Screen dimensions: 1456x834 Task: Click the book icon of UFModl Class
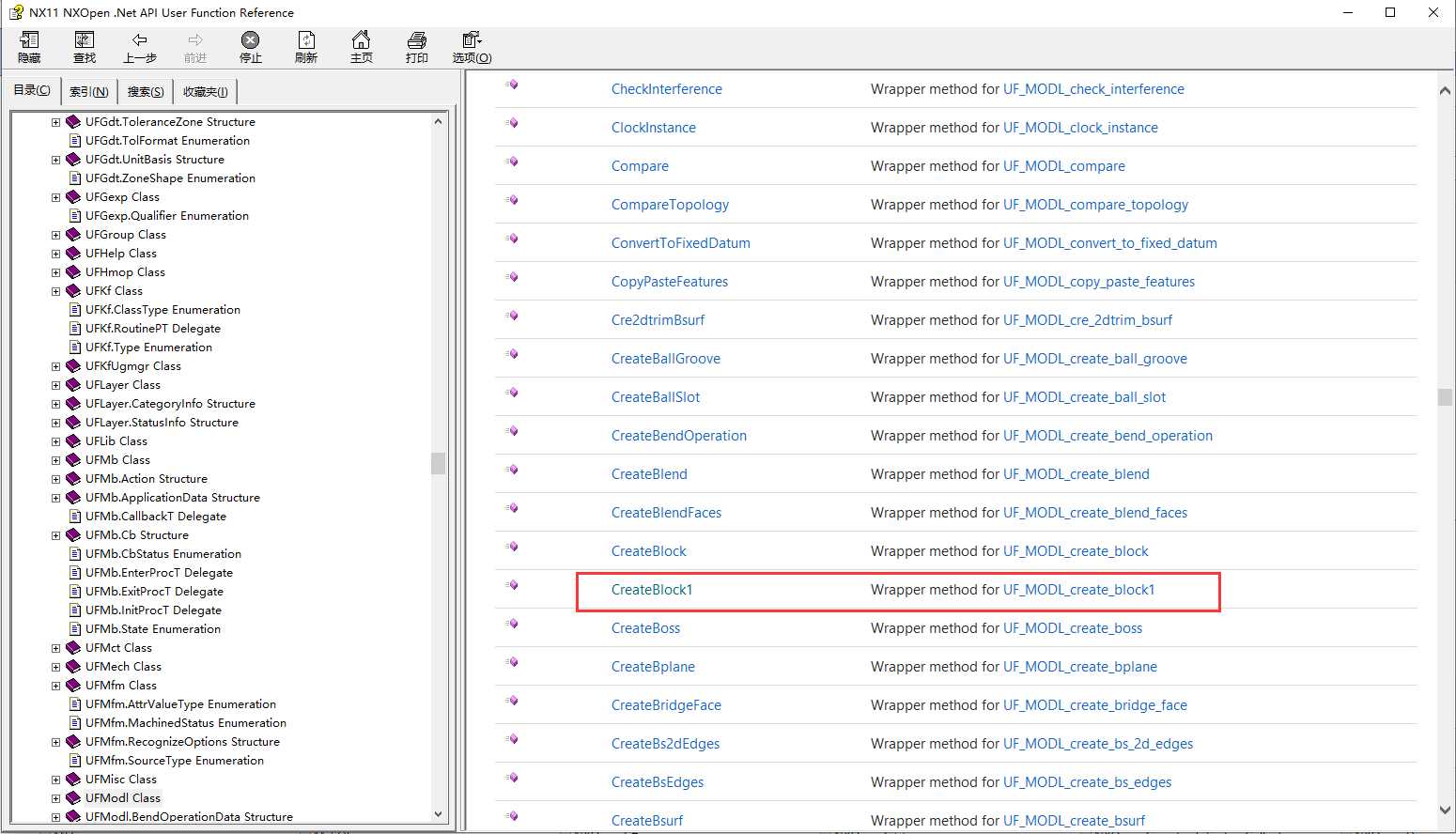pos(73,797)
